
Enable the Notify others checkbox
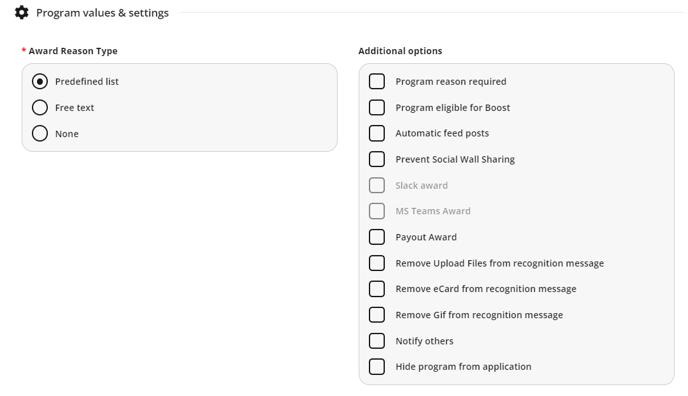[377, 341]
